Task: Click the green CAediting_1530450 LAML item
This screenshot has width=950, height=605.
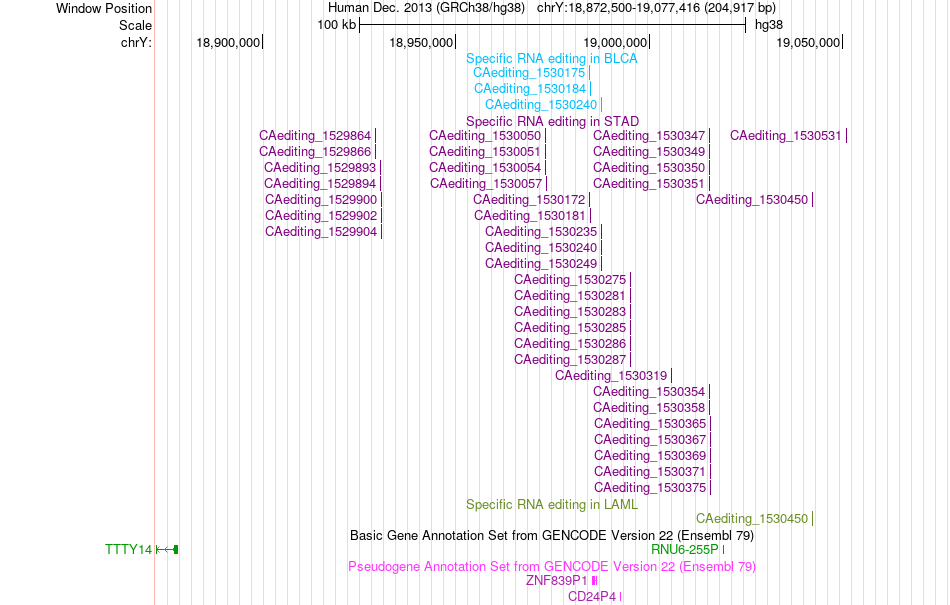Action: tap(752, 518)
